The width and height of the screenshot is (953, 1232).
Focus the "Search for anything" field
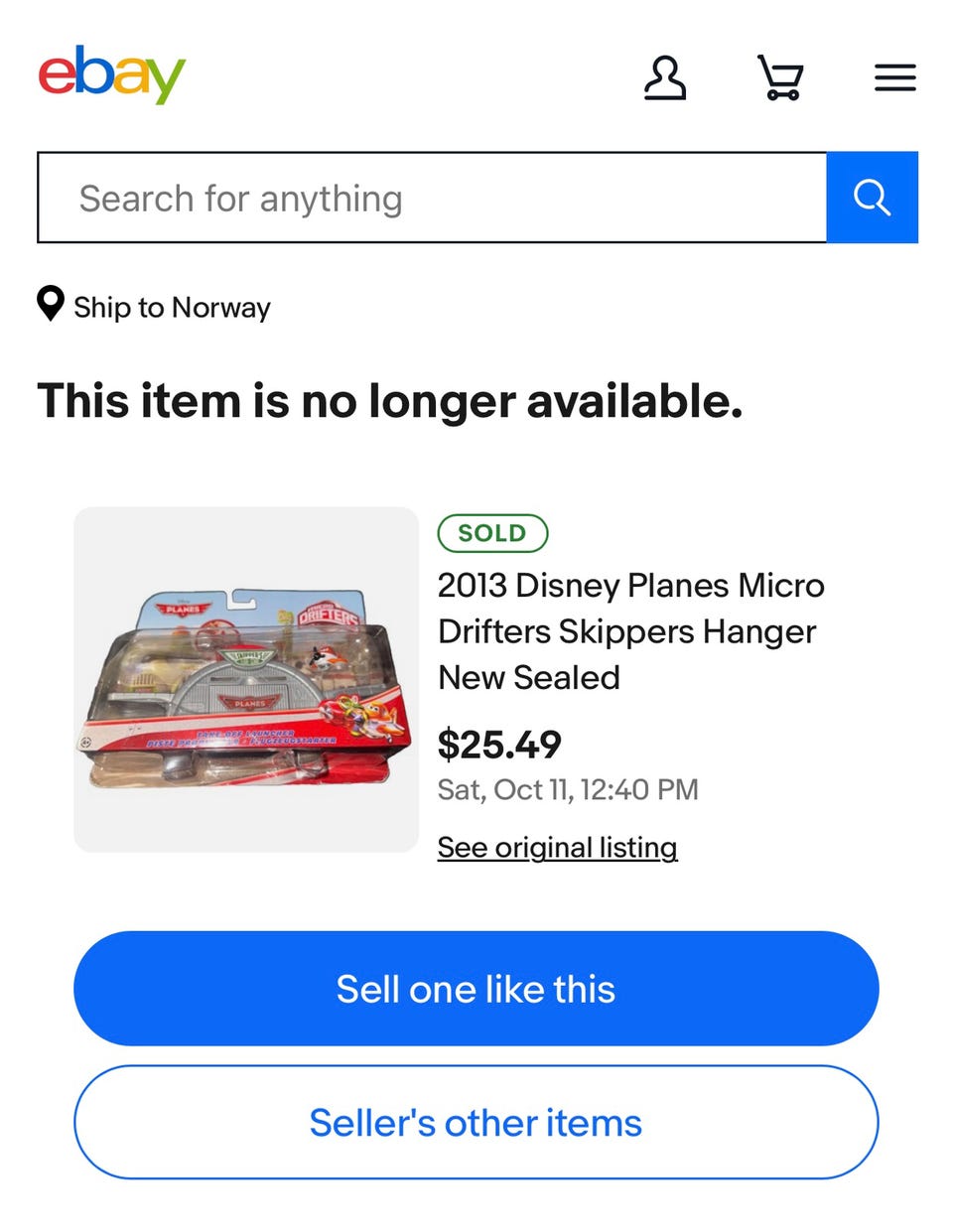click(x=432, y=198)
